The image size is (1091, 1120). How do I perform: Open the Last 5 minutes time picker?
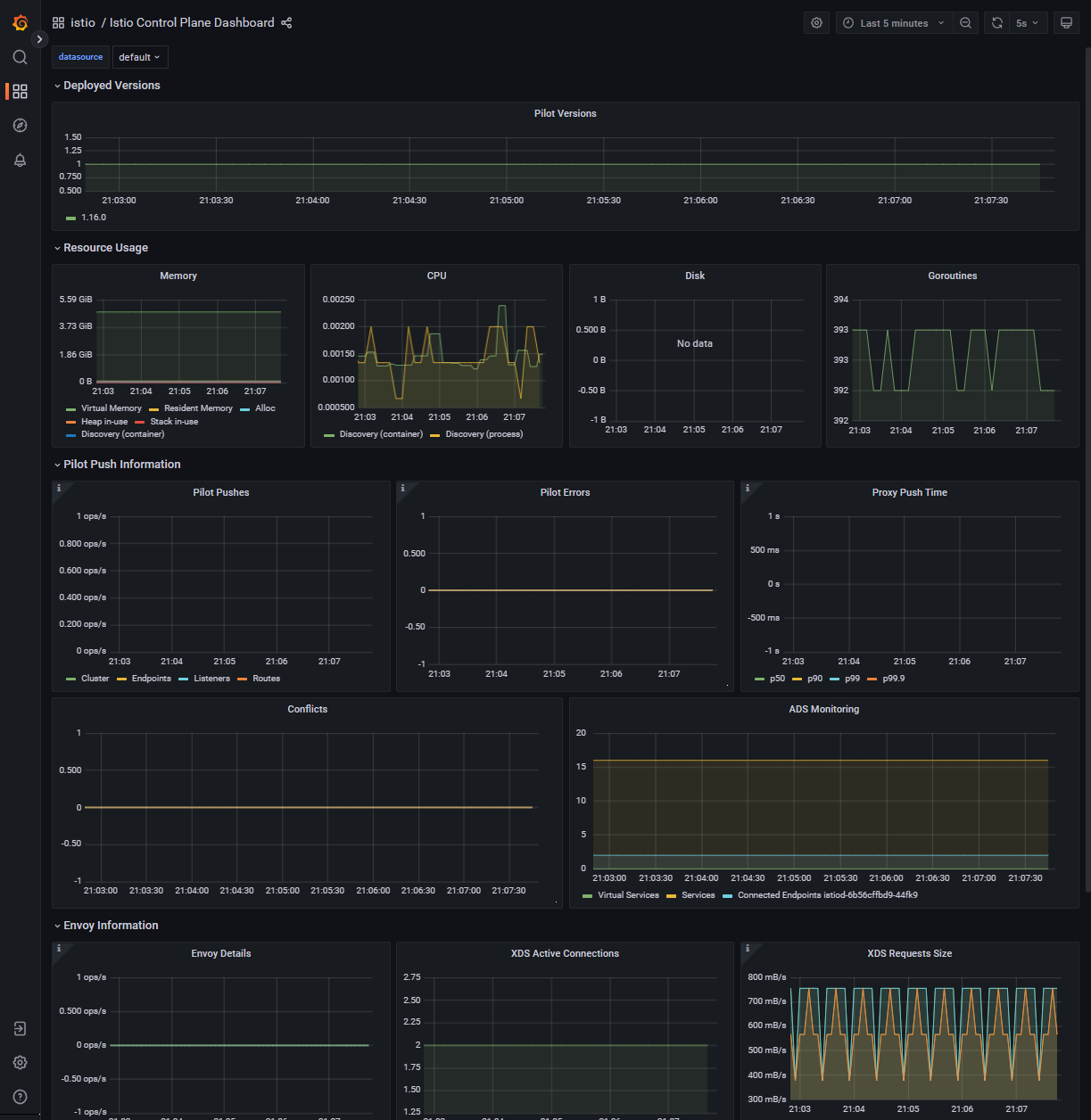pyautogui.click(x=894, y=23)
